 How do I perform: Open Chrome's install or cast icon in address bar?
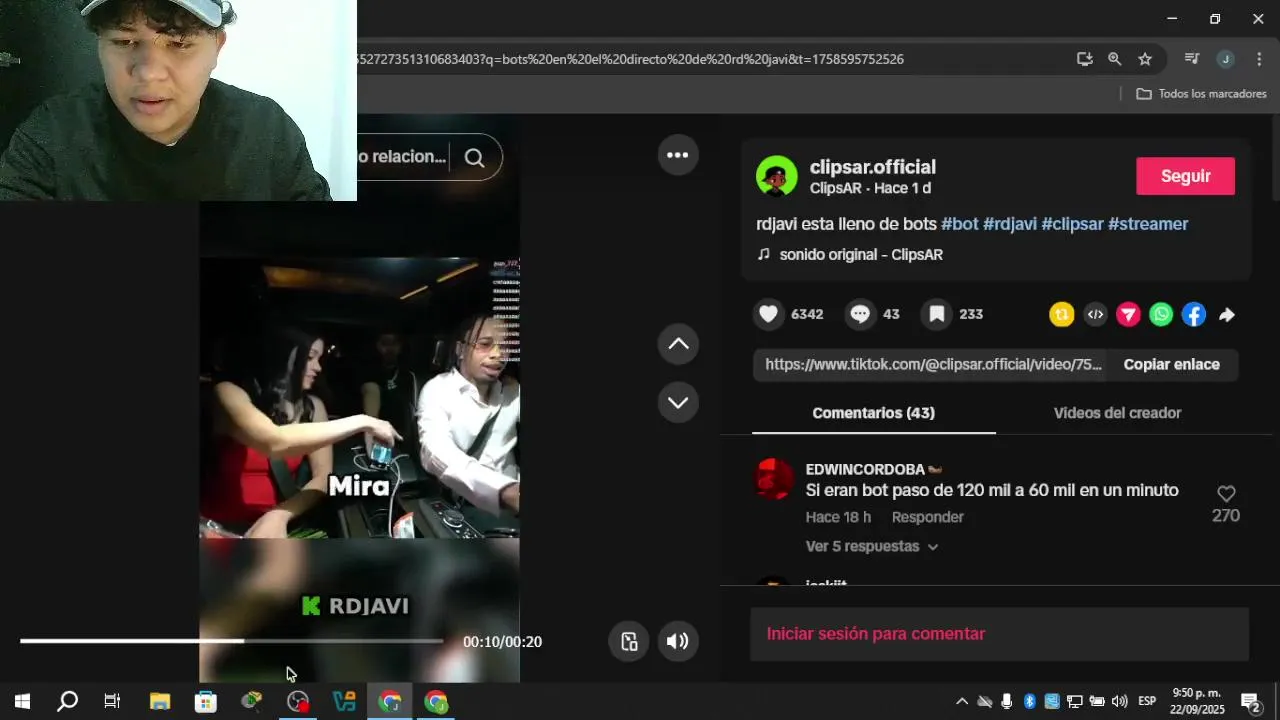pos(1084,59)
